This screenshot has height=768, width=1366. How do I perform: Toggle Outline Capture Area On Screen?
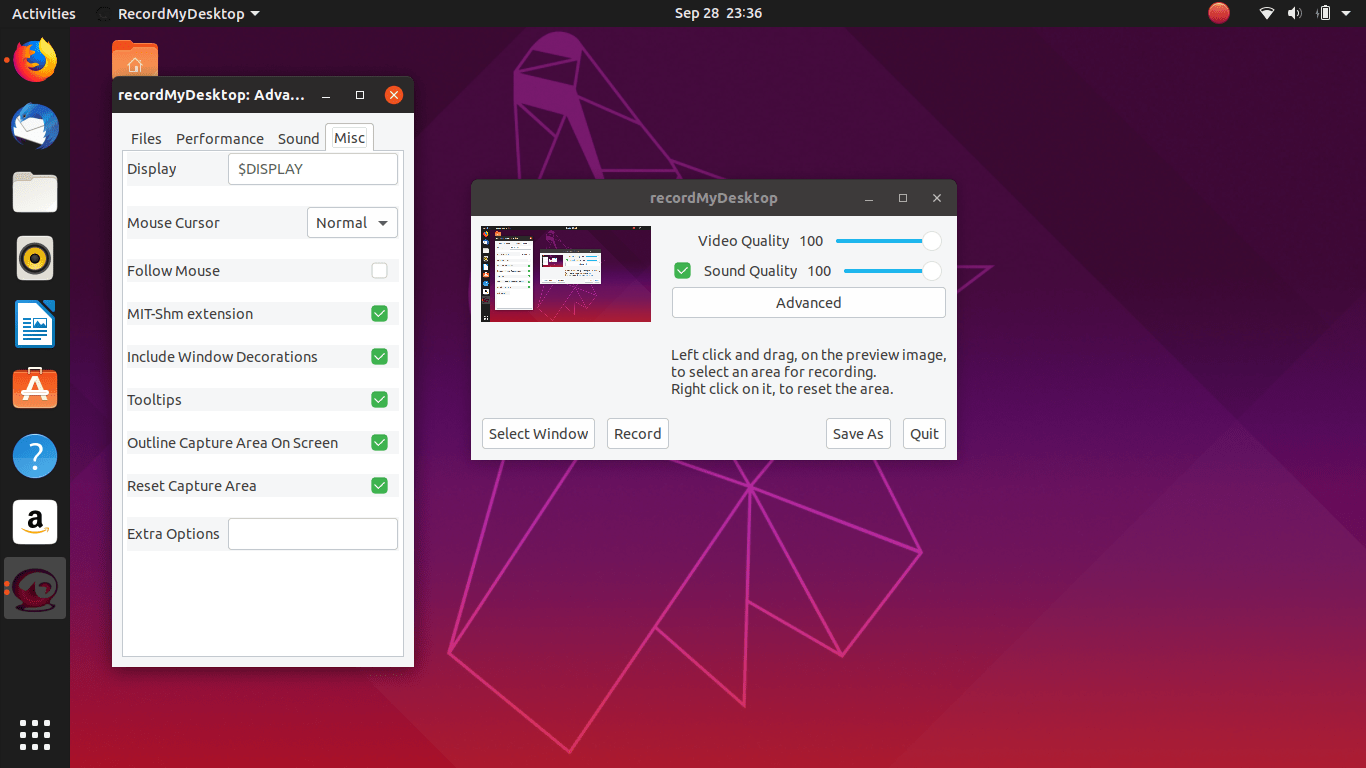pos(379,442)
